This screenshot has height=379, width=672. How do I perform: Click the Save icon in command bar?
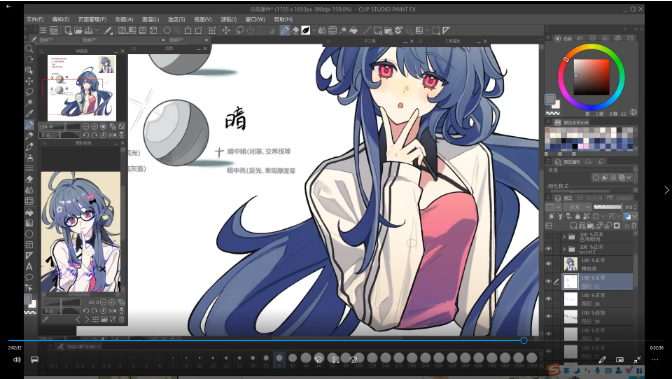point(89,30)
